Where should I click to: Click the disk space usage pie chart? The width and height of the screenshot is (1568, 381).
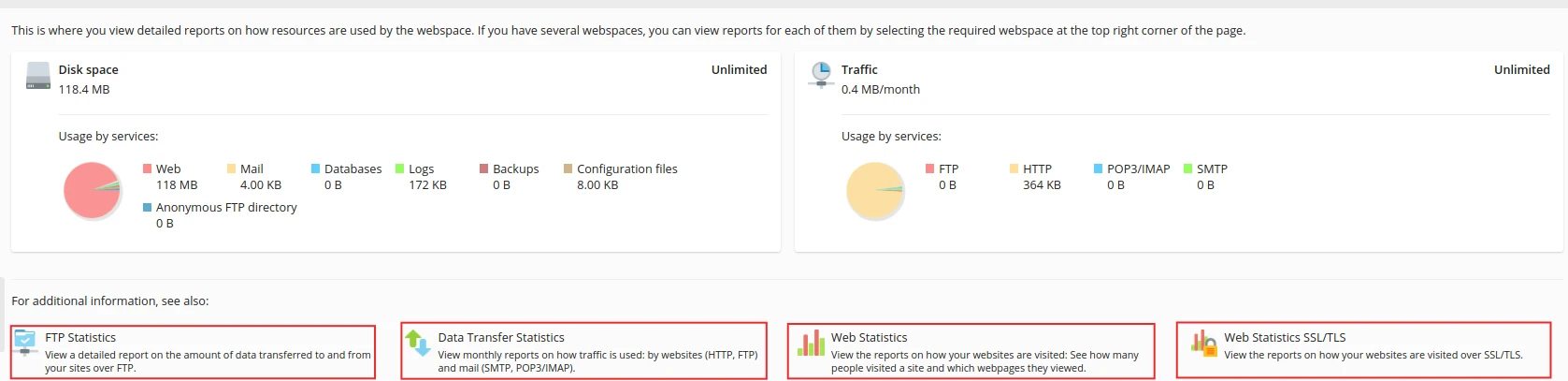tap(92, 190)
